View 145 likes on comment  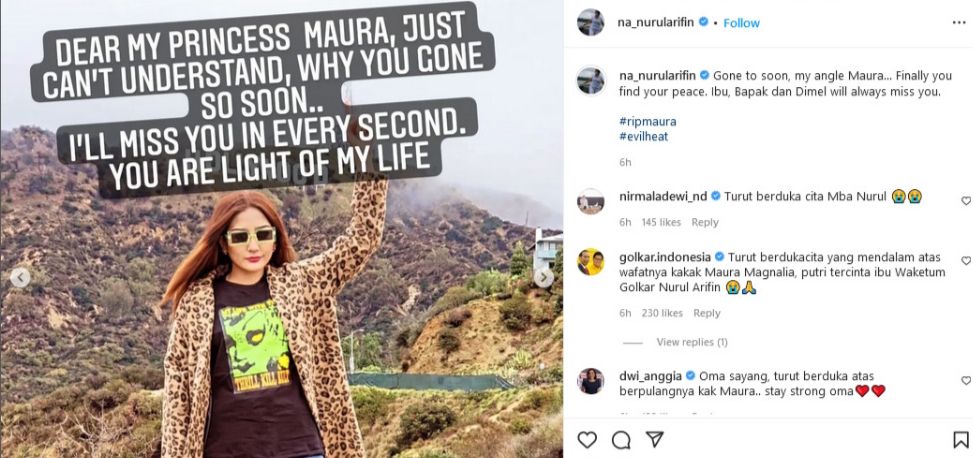[x=661, y=222]
